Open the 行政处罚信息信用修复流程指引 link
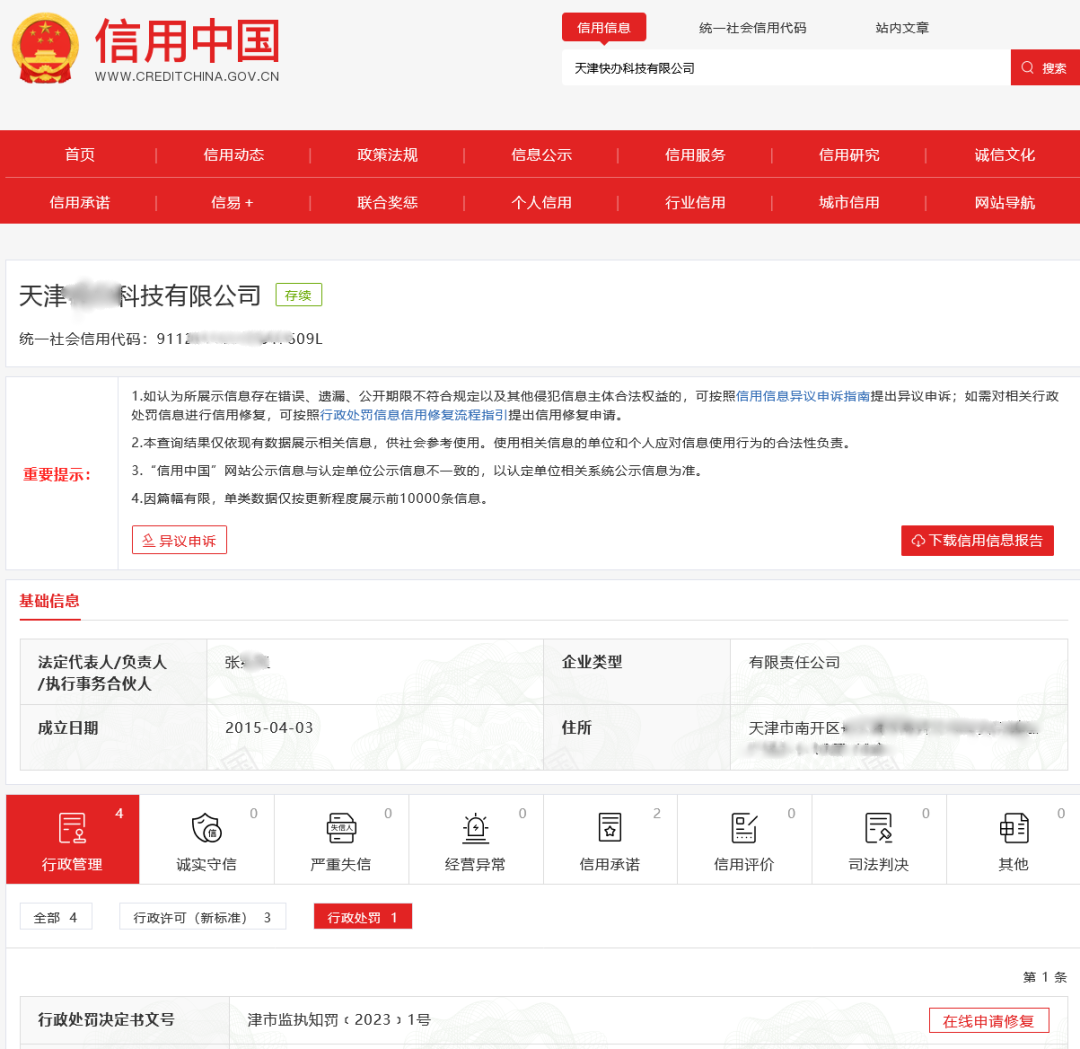 click(413, 415)
